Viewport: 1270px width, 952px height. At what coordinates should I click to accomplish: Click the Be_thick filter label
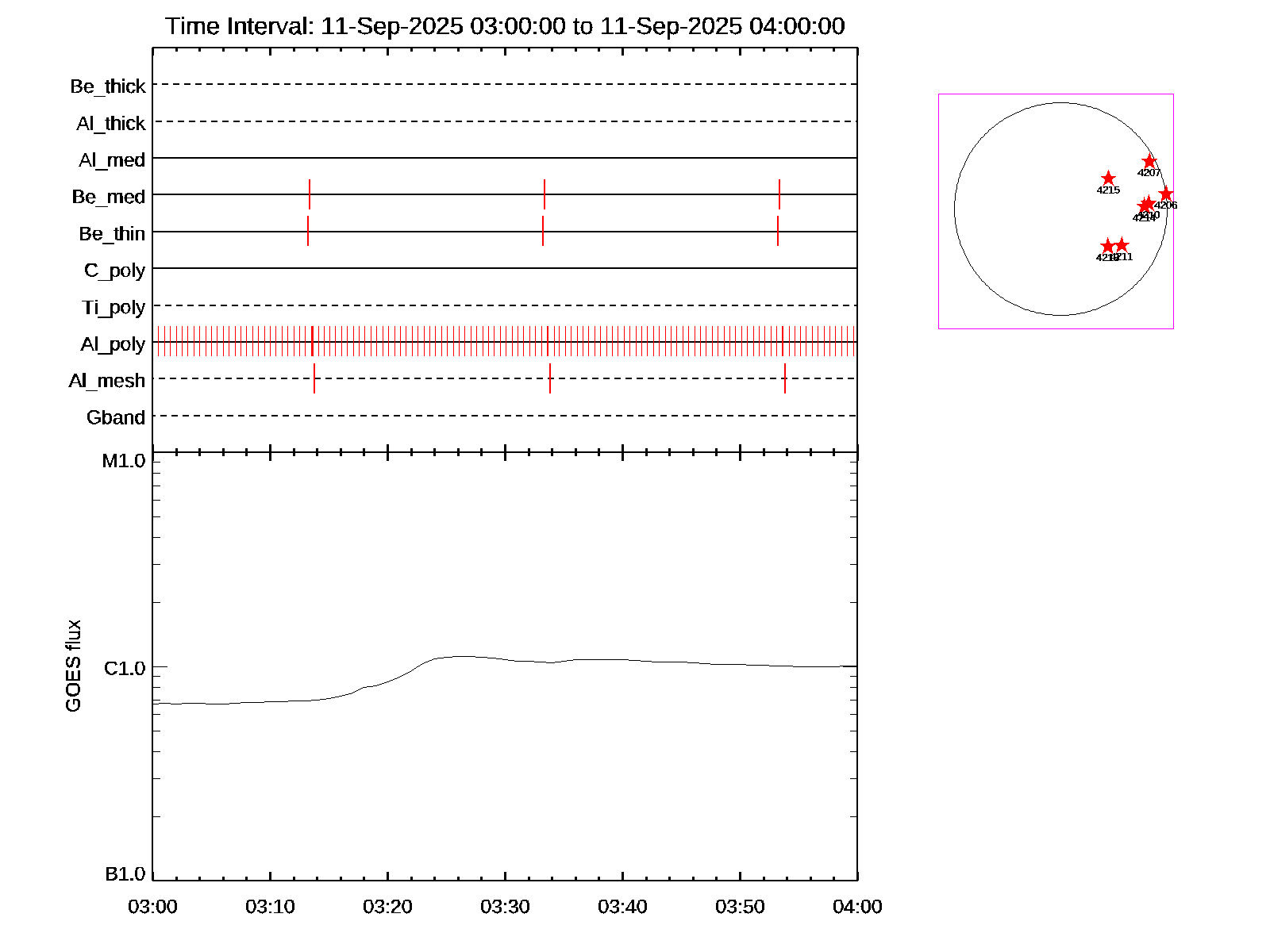(x=108, y=86)
